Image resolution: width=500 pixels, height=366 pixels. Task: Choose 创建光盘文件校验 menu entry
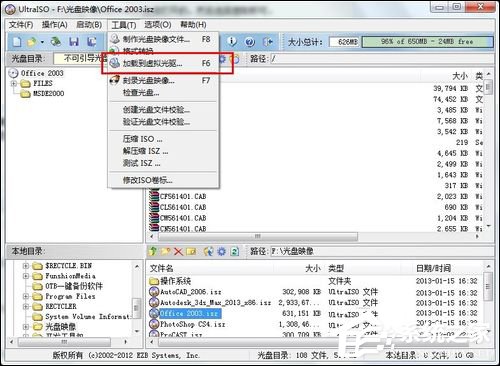click(163, 110)
